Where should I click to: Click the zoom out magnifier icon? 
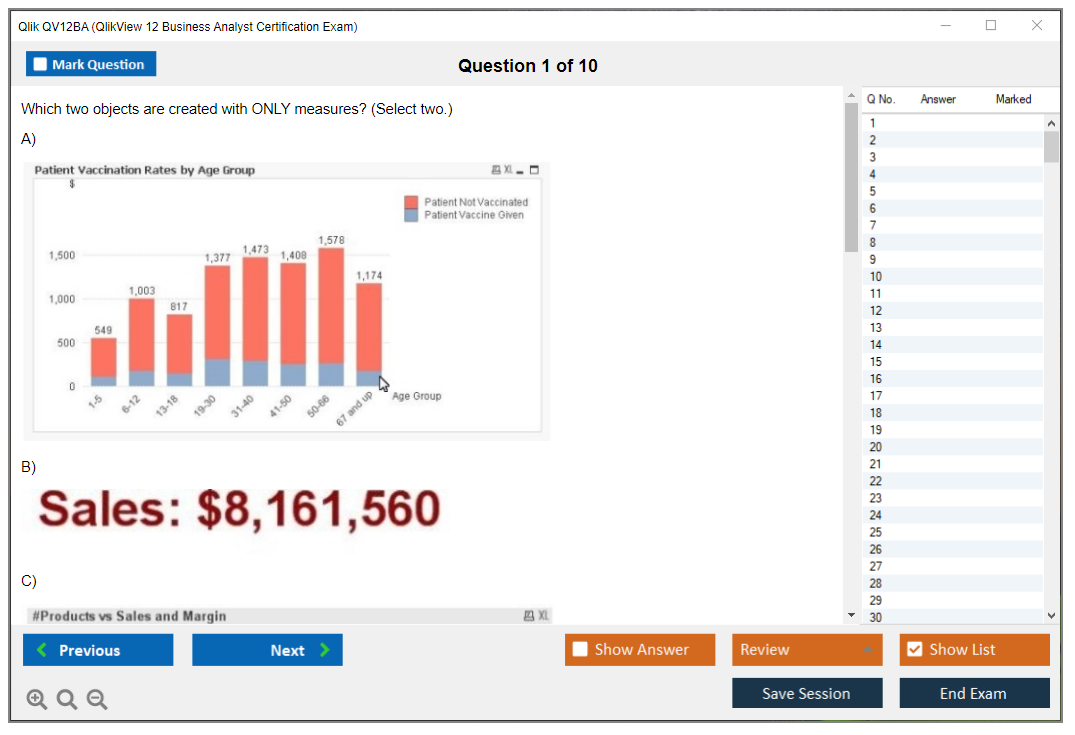[97, 700]
